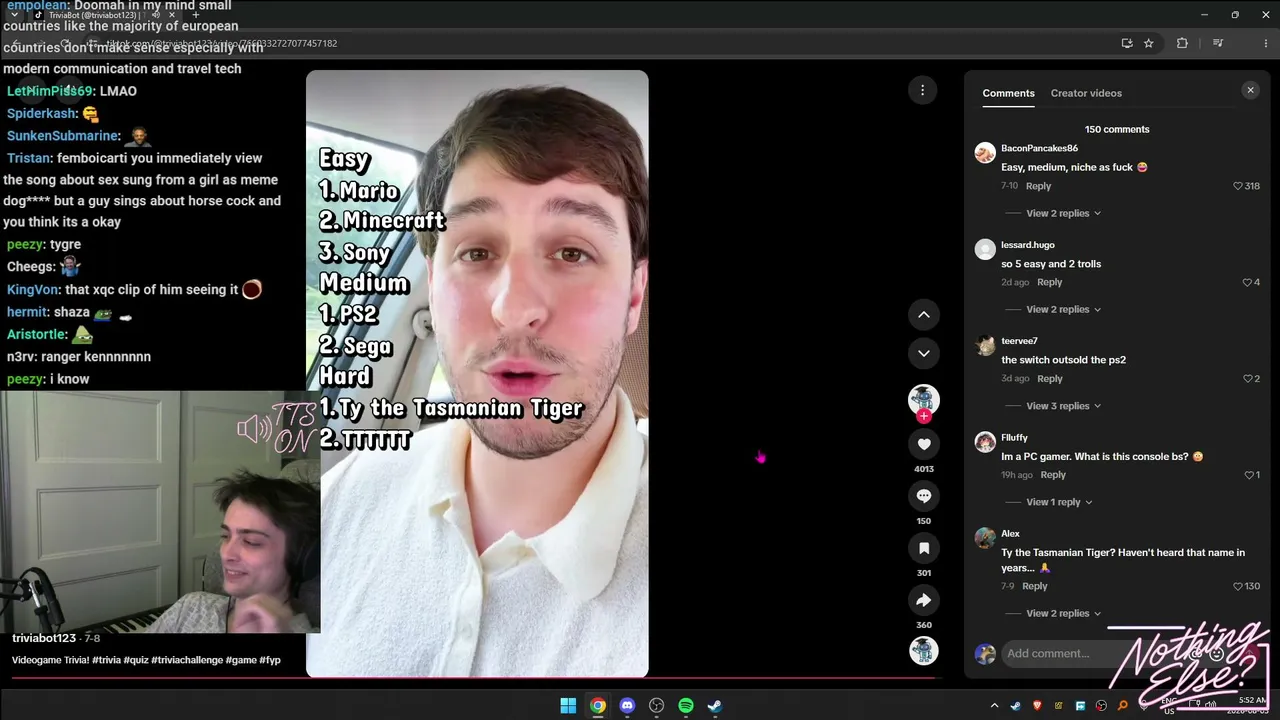Screen dimensions: 1280x720
Task: Reply to BaconPancakes86's comment
Action: click(1038, 186)
